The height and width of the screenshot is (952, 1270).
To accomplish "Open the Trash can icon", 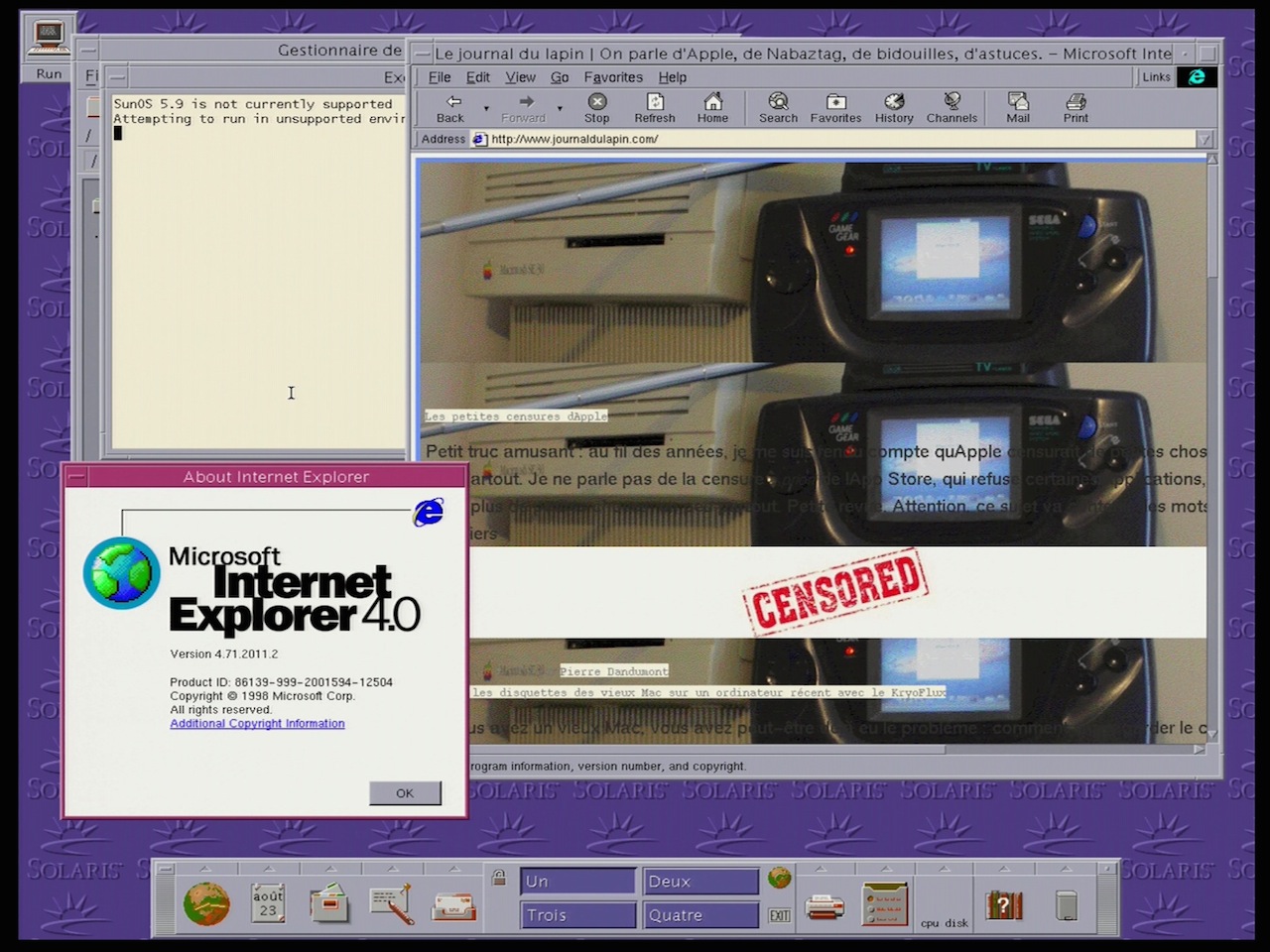I will pyautogui.click(x=1067, y=905).
